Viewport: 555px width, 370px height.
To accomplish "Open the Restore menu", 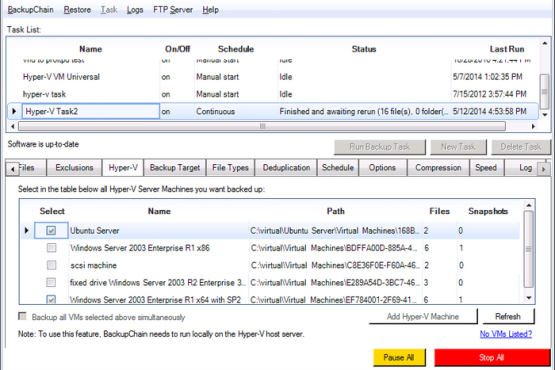I will click(x=77, y=10).
